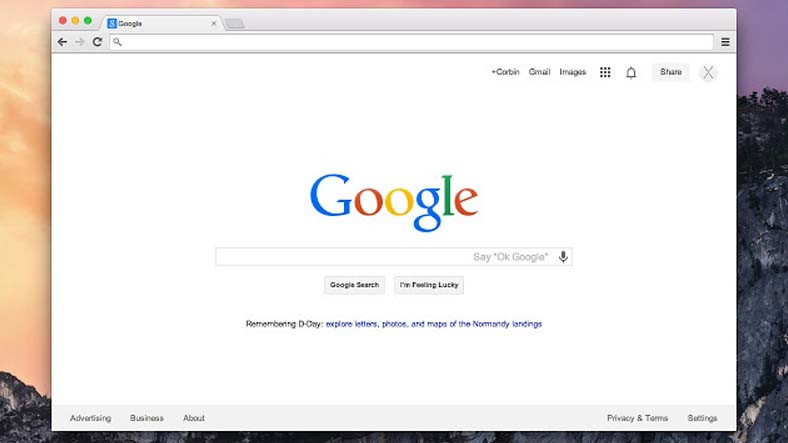Close the window with the red button

tap(62, 21)
